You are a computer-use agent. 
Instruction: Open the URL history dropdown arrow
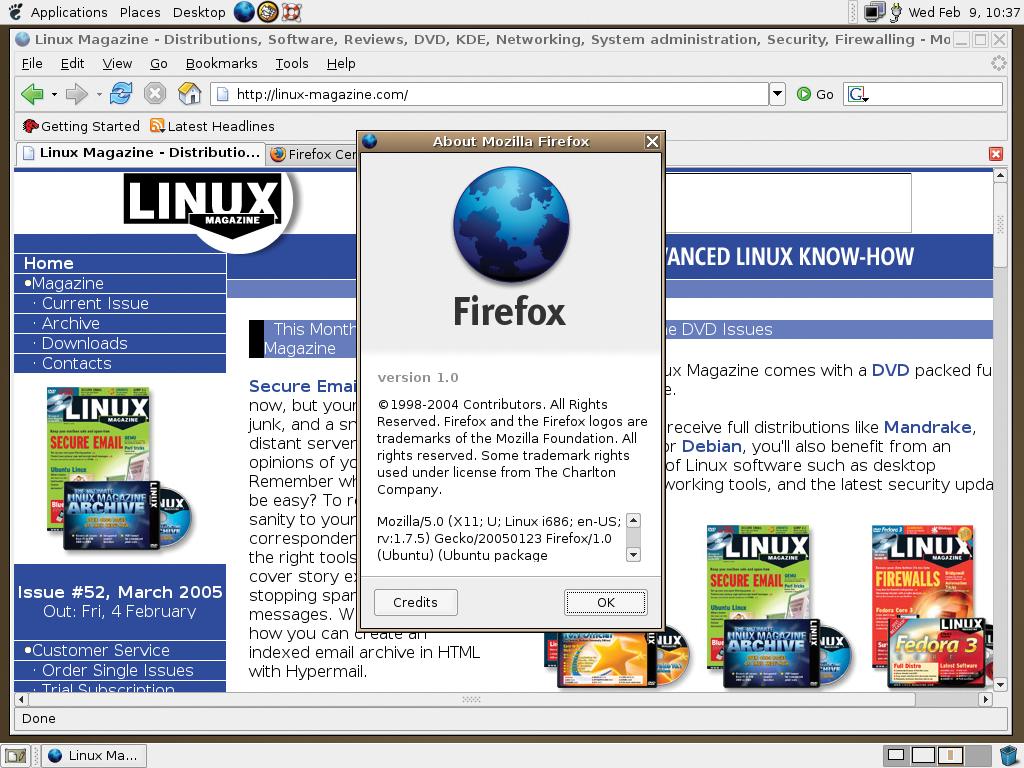[x=777, y=94]
